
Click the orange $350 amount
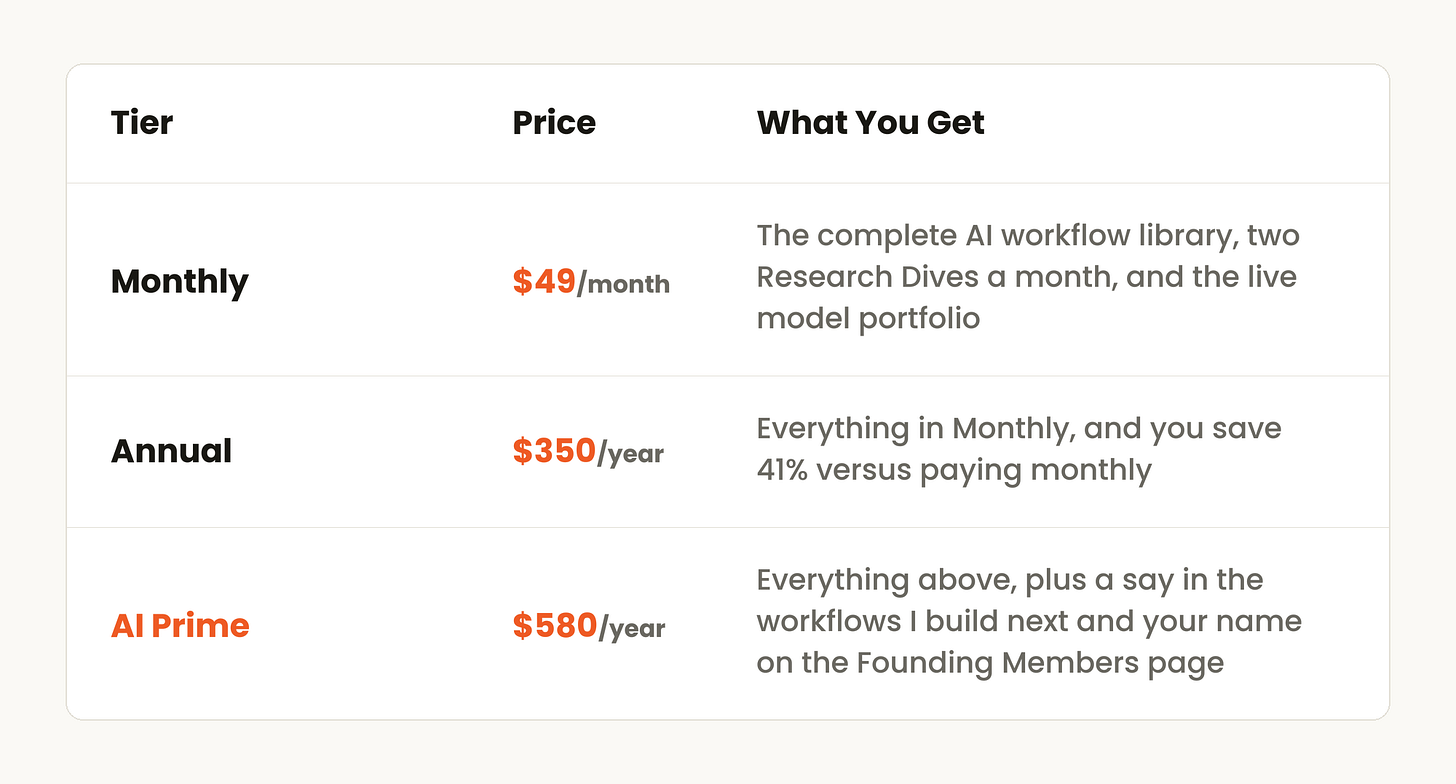(555, 451)
